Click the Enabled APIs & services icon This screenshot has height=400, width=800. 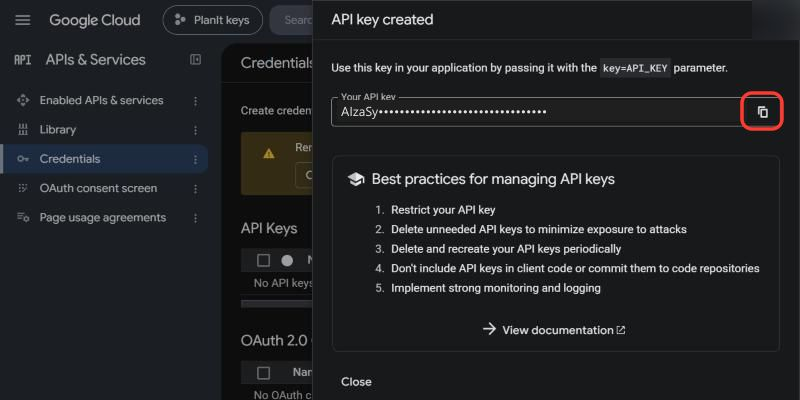(x=23, y=100)
